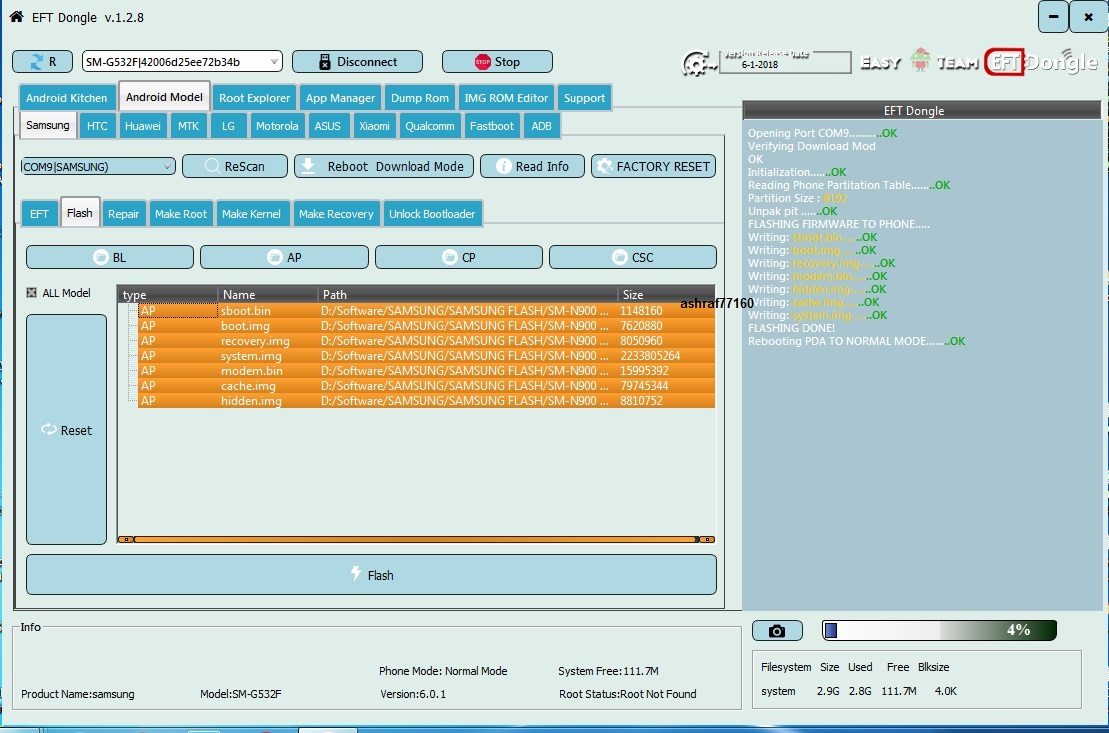Select the boot.img row
1109x733 pixels.
click(426, 325)
